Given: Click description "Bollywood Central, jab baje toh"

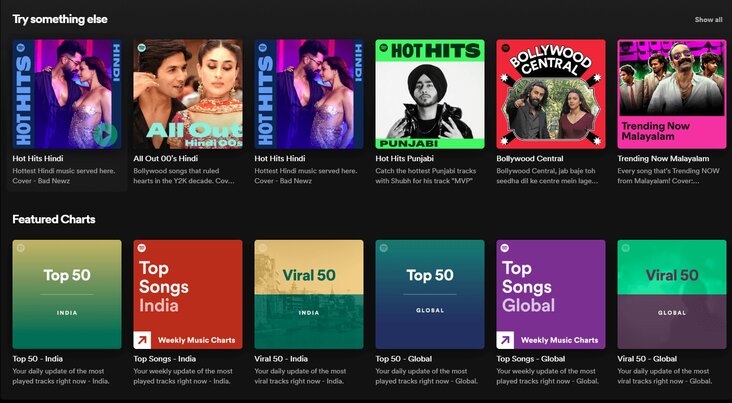Looking at the screenshot, I should click(547, 176).
